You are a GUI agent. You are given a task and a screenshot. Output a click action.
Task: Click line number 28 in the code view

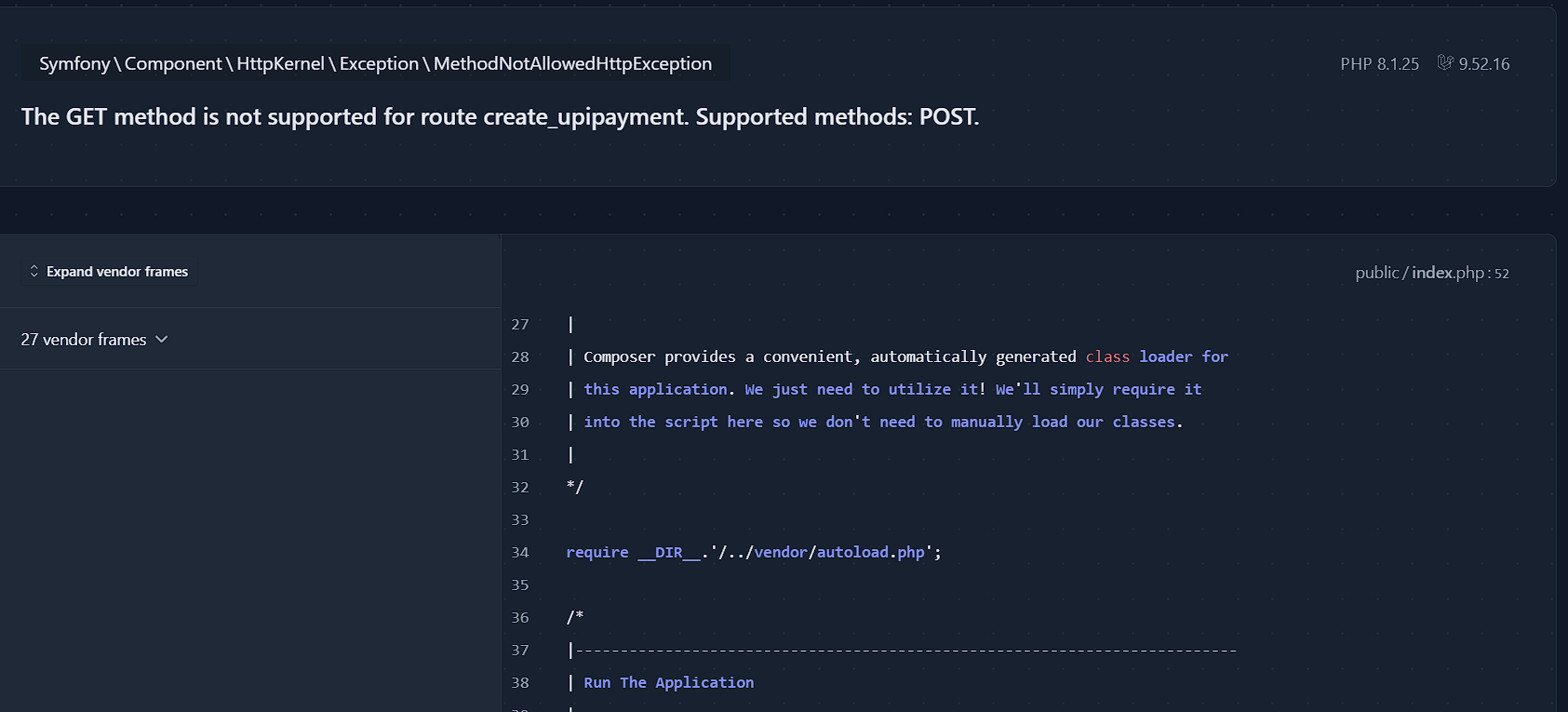[x=520, y=356]
